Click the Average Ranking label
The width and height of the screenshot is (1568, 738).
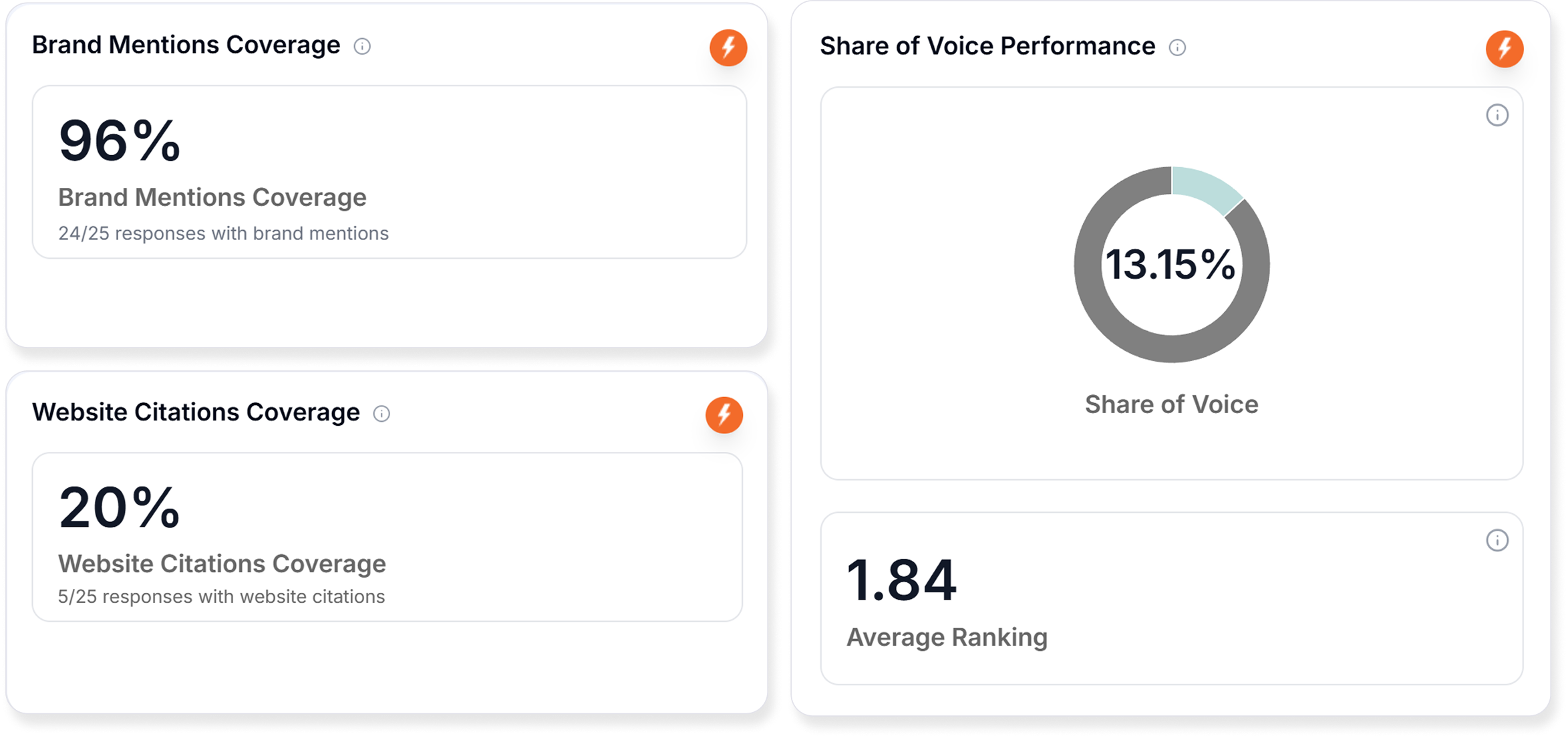[947, 637]
